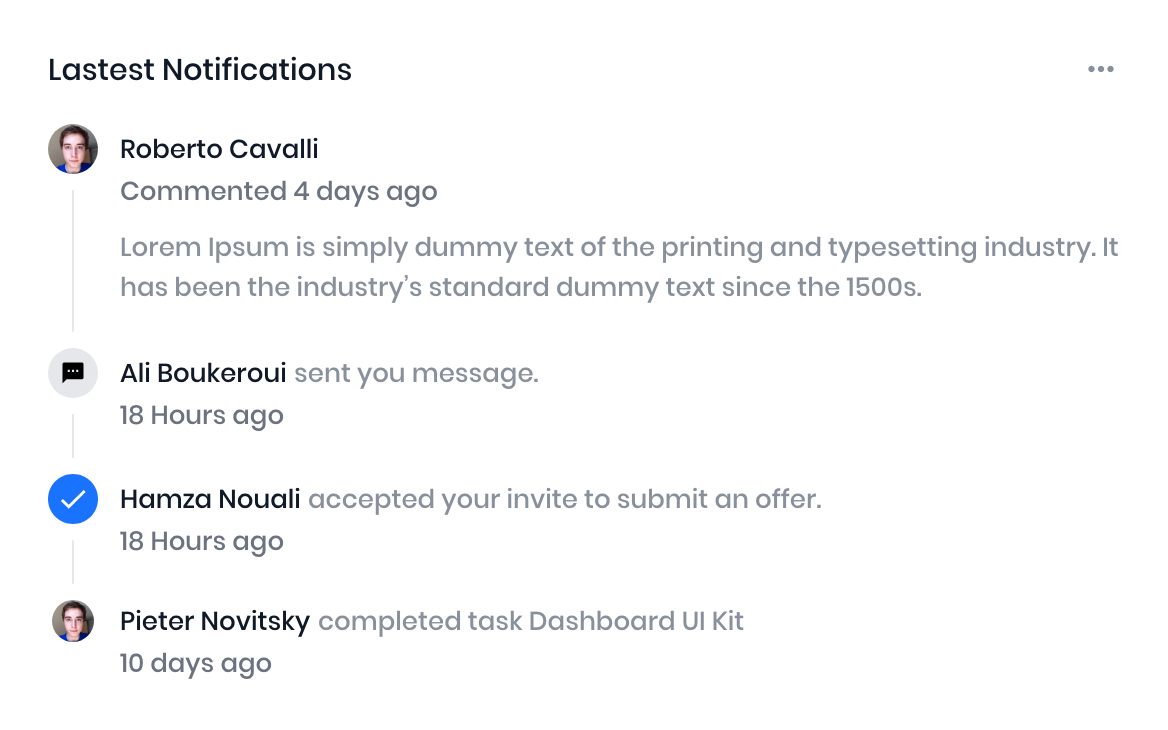
Task: Click 18 Hours ago under Hamza Nouali
Action: 202,541
